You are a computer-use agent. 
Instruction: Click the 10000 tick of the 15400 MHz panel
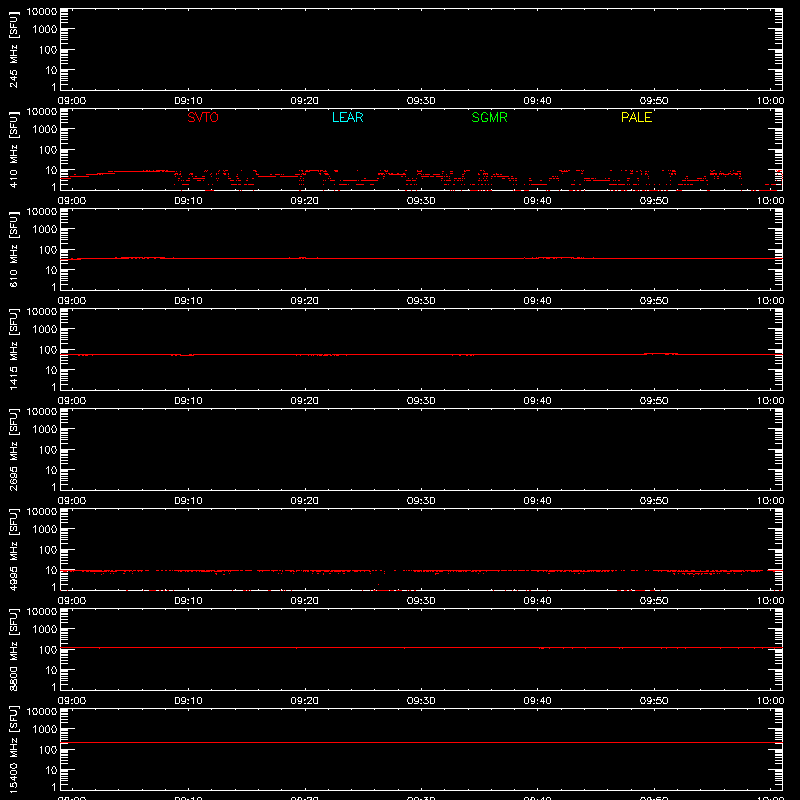click(42, 712)
